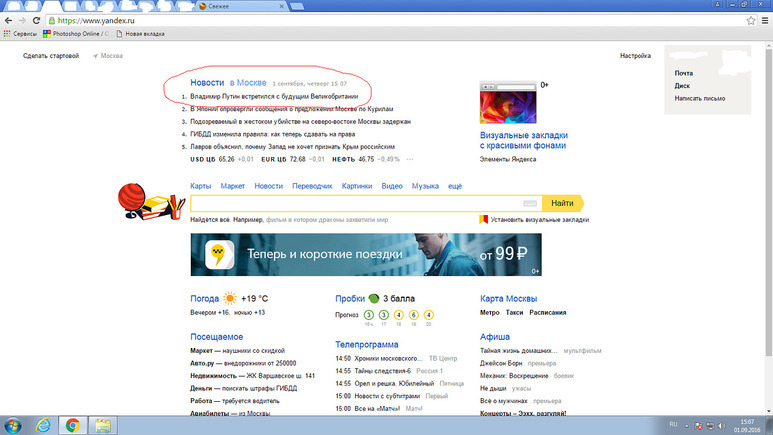
Task: Open the Погода weather heading
Action: pyautogui.click(x=205, y=298)
